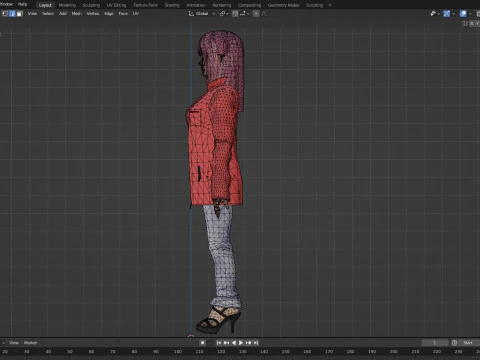Screen dimensions: 480x360
Task: Click the character's black high-heel shoe
Action: click(x=218, y=321)
